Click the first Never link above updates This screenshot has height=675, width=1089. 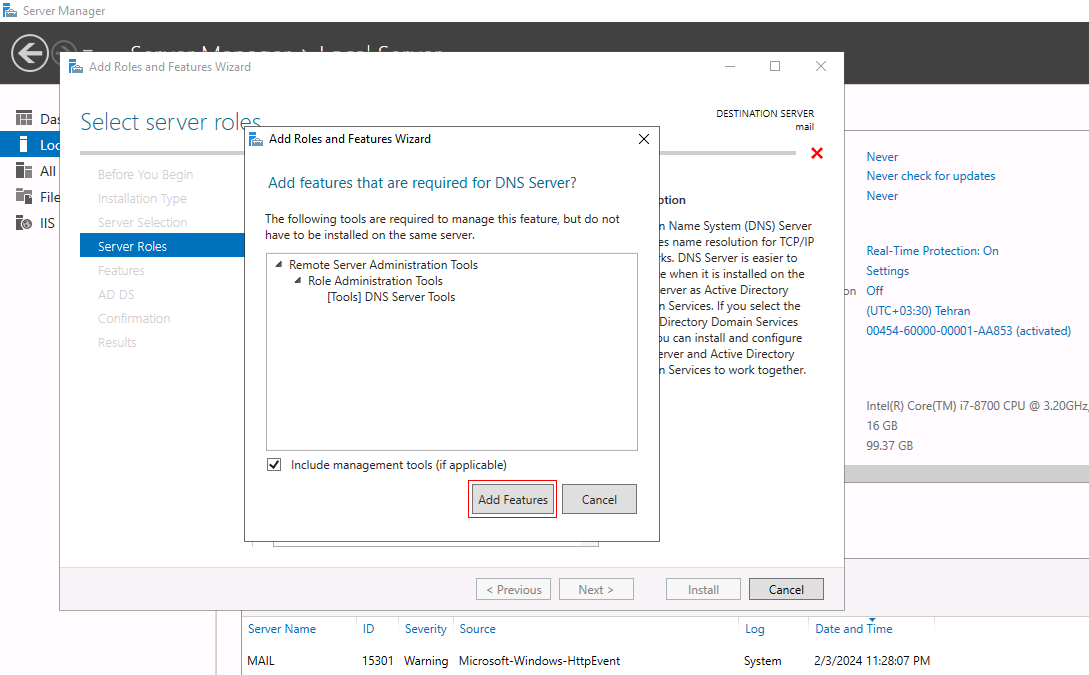coord(882,157)
